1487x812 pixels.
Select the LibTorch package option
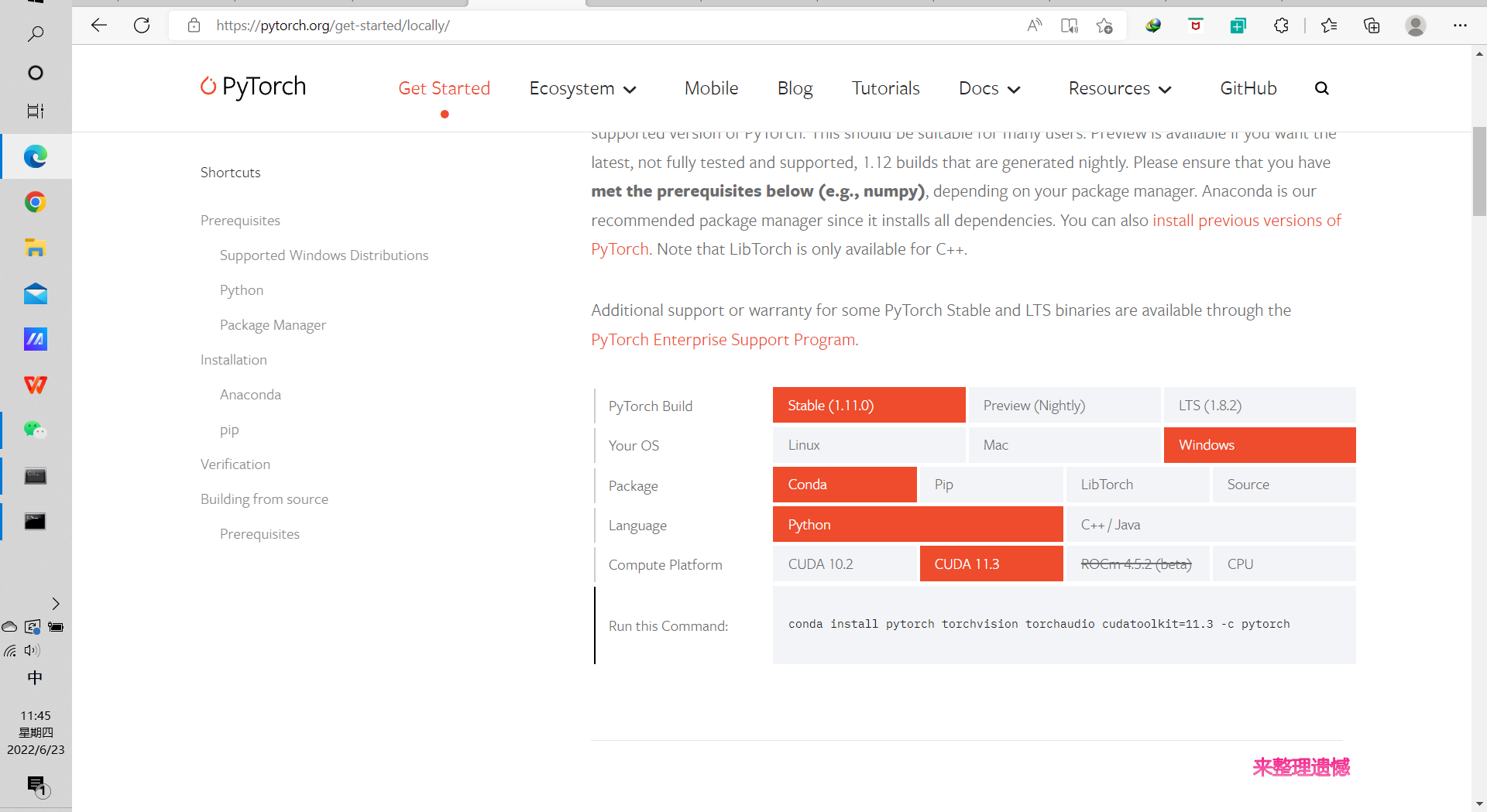tap(1137, 485)
